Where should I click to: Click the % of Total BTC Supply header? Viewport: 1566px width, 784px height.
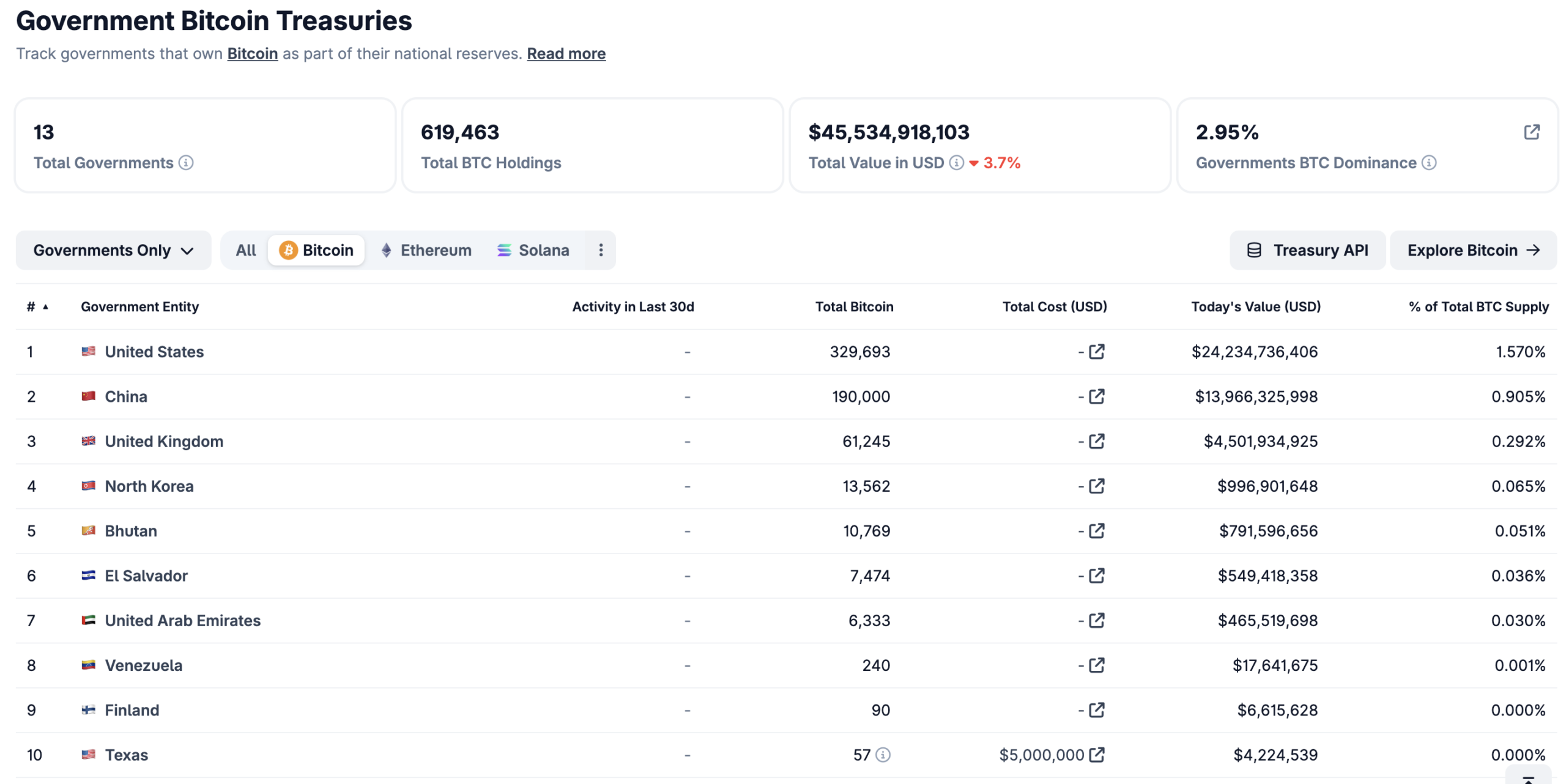(x=1479, y=306)
